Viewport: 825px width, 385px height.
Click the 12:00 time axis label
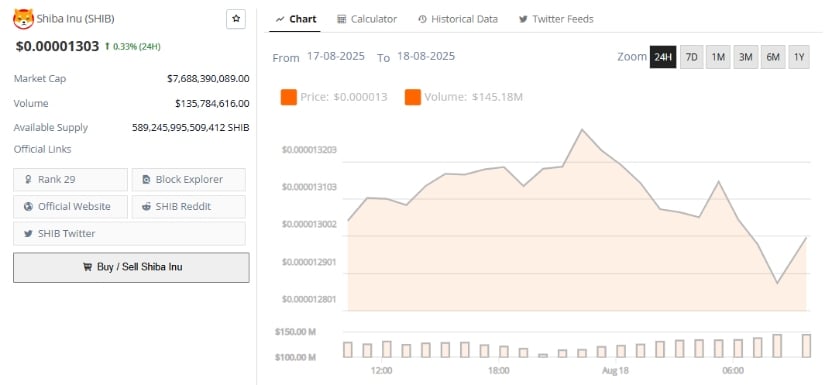pos(381,371)
